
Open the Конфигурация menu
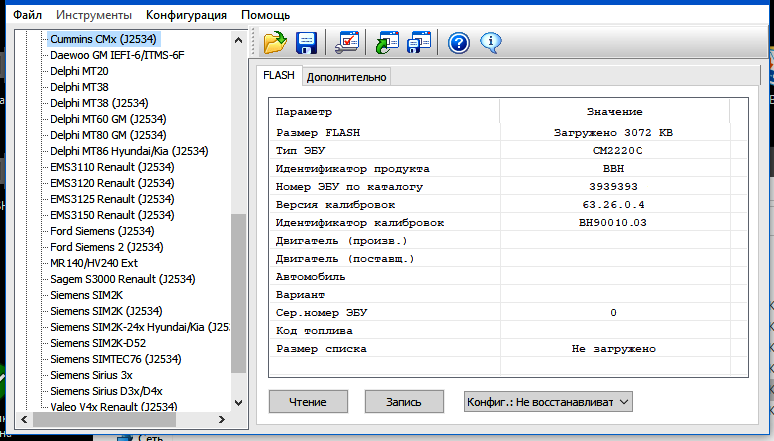tap(186, 15)
